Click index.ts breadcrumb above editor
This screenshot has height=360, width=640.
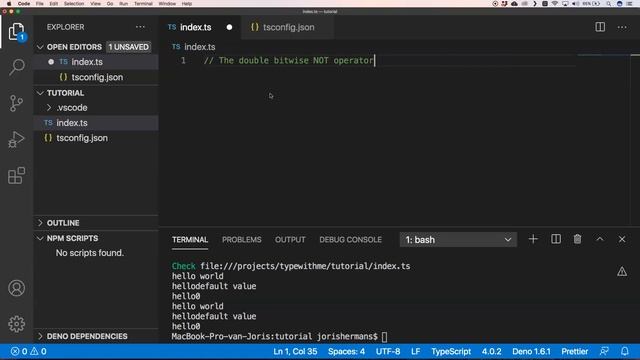tap(199, 47)
